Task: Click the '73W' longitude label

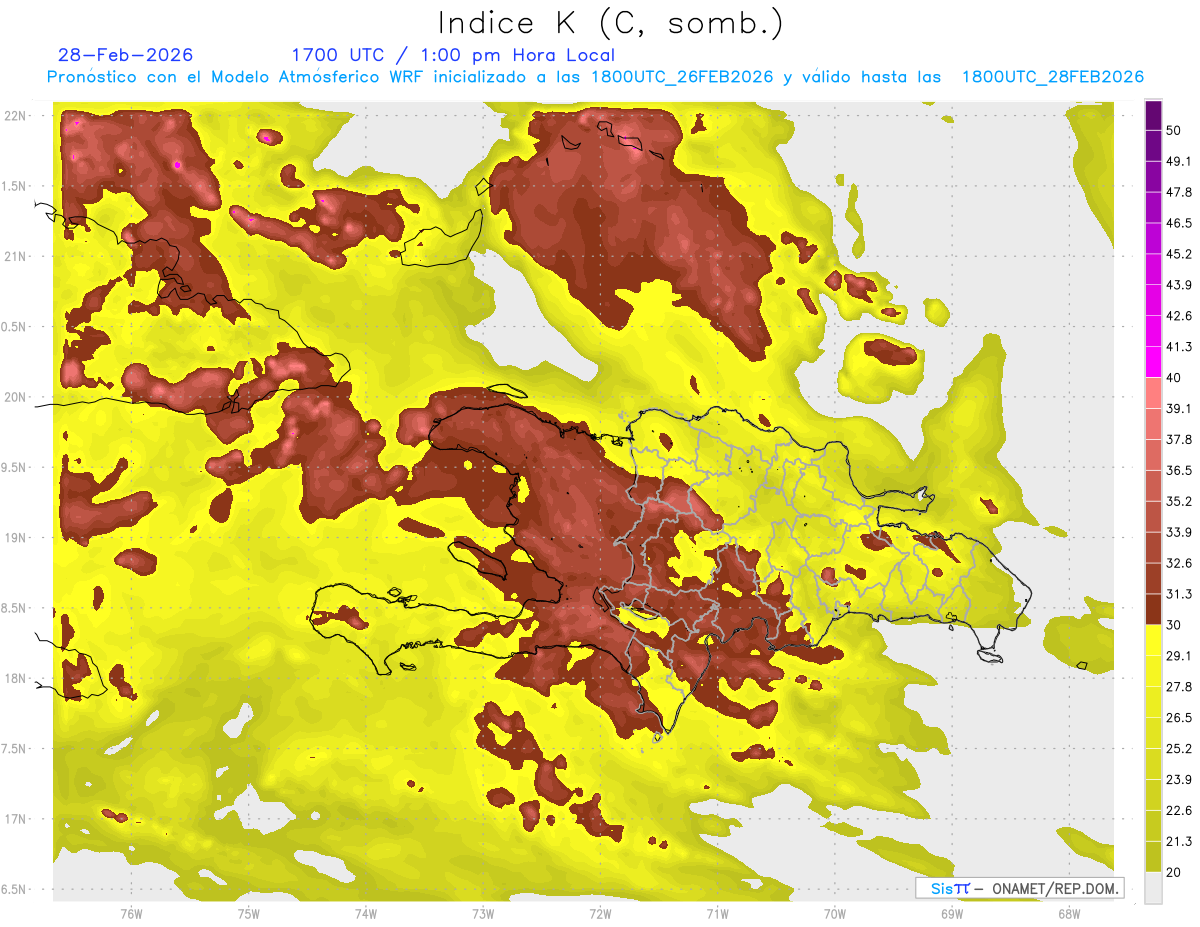Action: coord(483,913)
